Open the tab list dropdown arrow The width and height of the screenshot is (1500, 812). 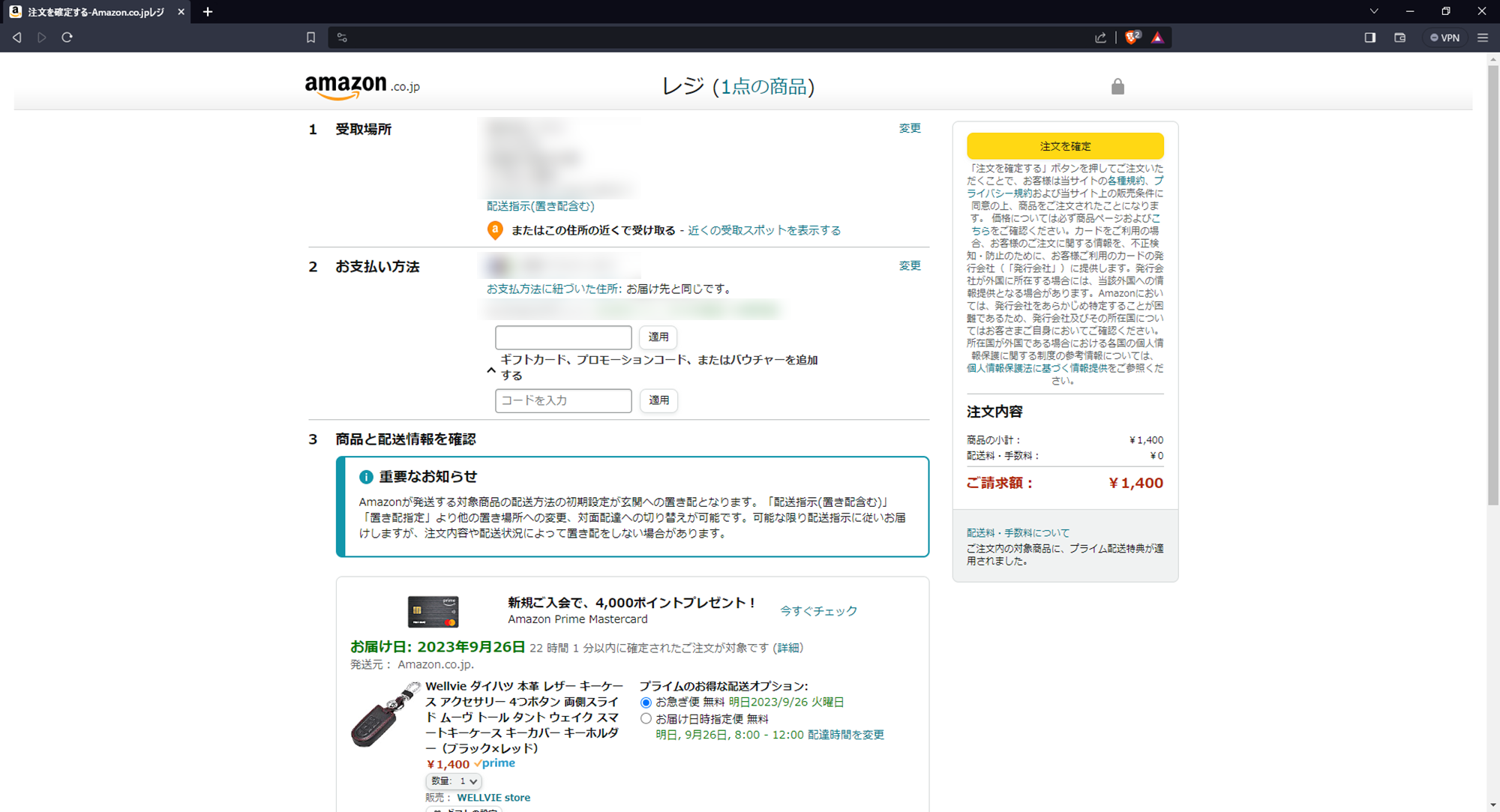(x=1374, y=11)
